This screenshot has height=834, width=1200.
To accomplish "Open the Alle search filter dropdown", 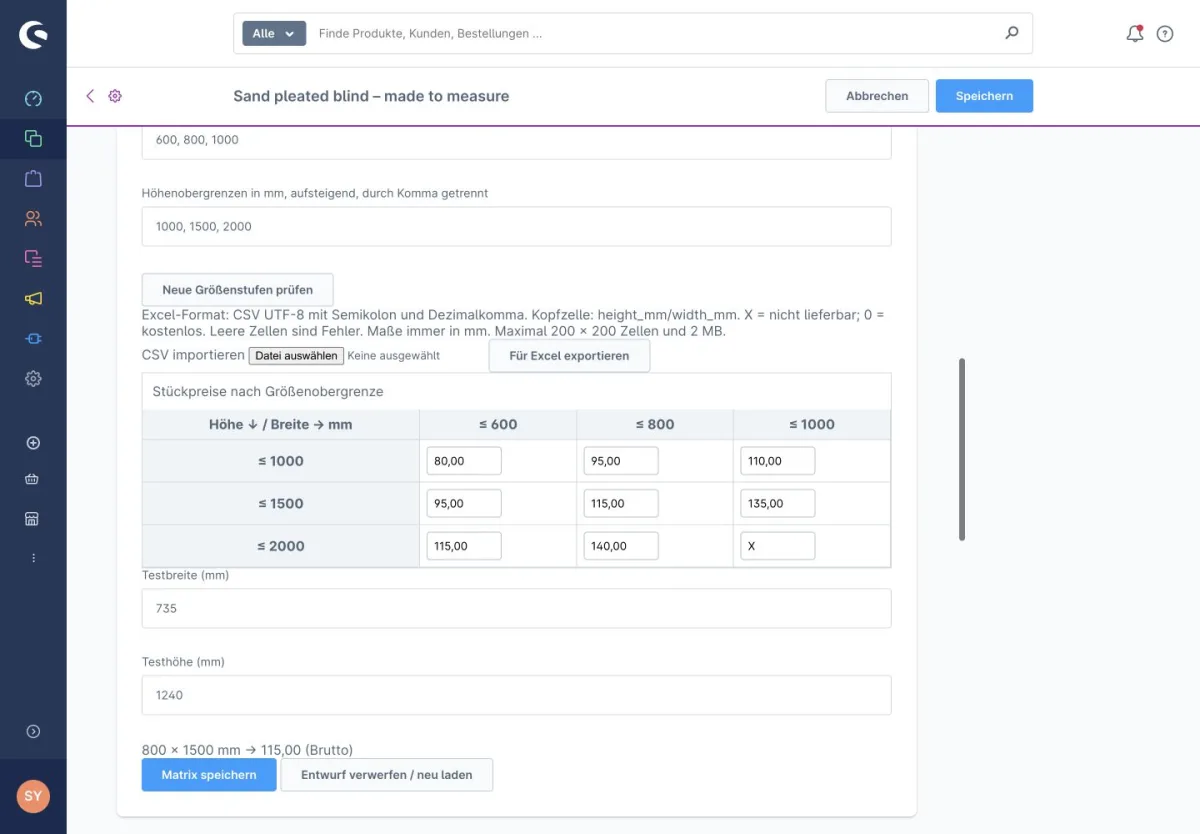I will 274,33.
